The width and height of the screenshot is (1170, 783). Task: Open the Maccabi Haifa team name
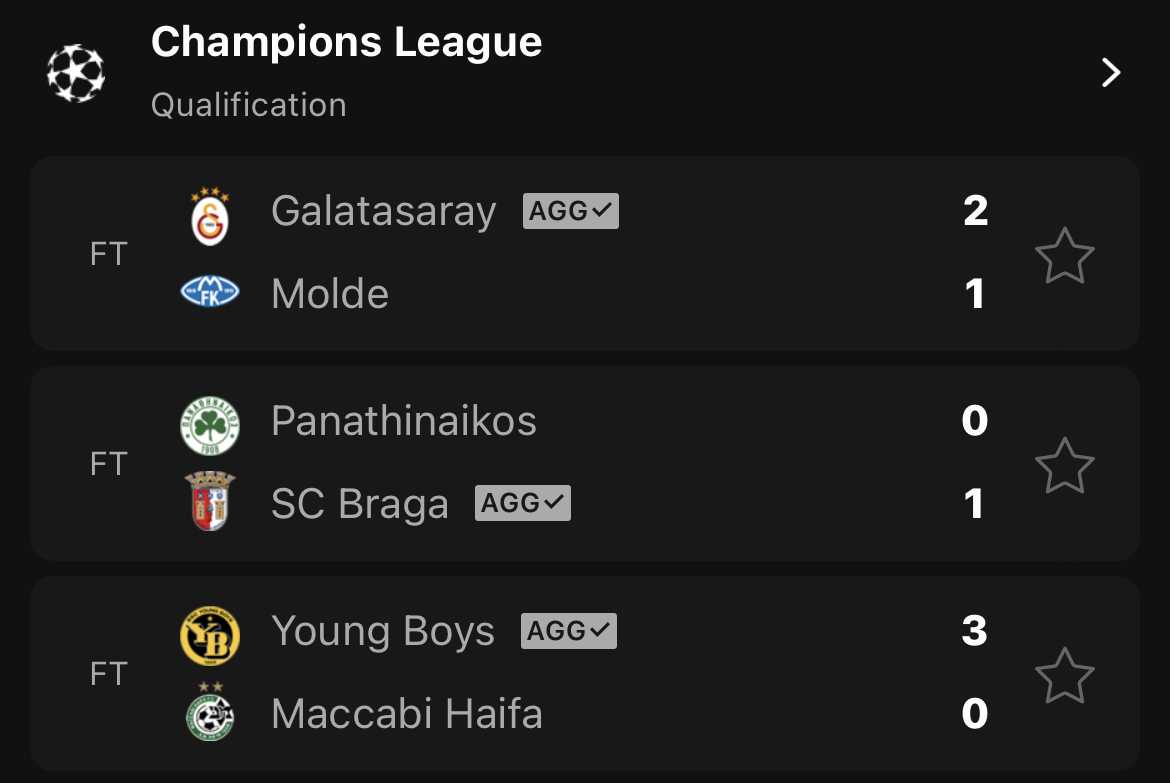pyautogui.click(x=407, y=714)
